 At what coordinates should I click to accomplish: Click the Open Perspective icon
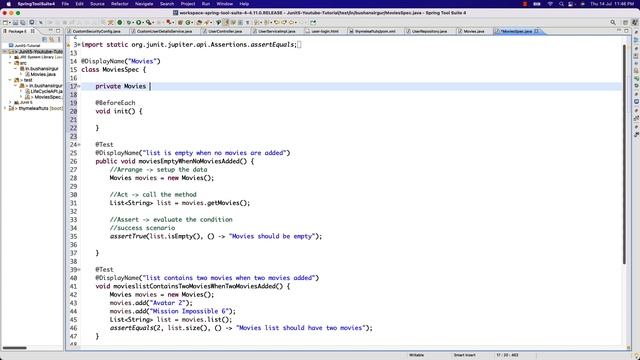tap(625, 22)
